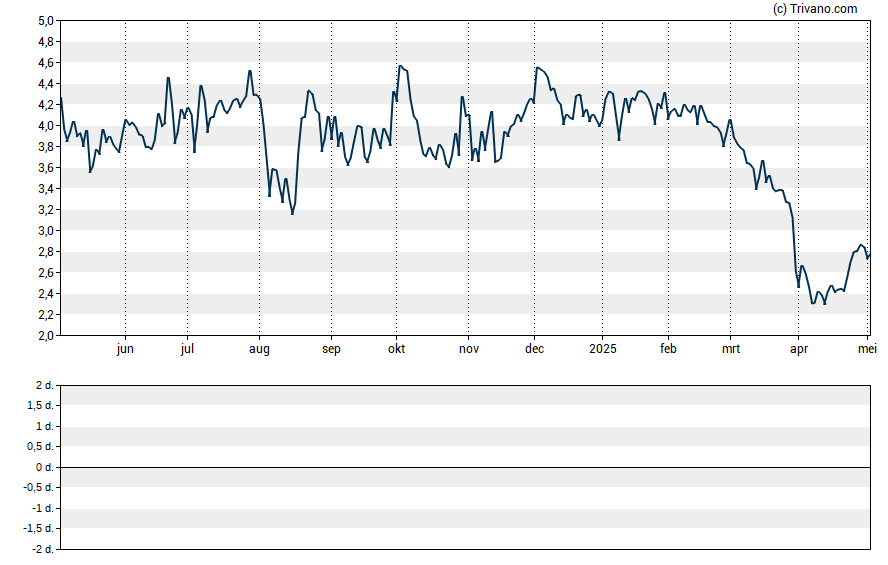The image size is (888, 565).
Task: Click the 2,0 price axis value
Action: [46, 335]
